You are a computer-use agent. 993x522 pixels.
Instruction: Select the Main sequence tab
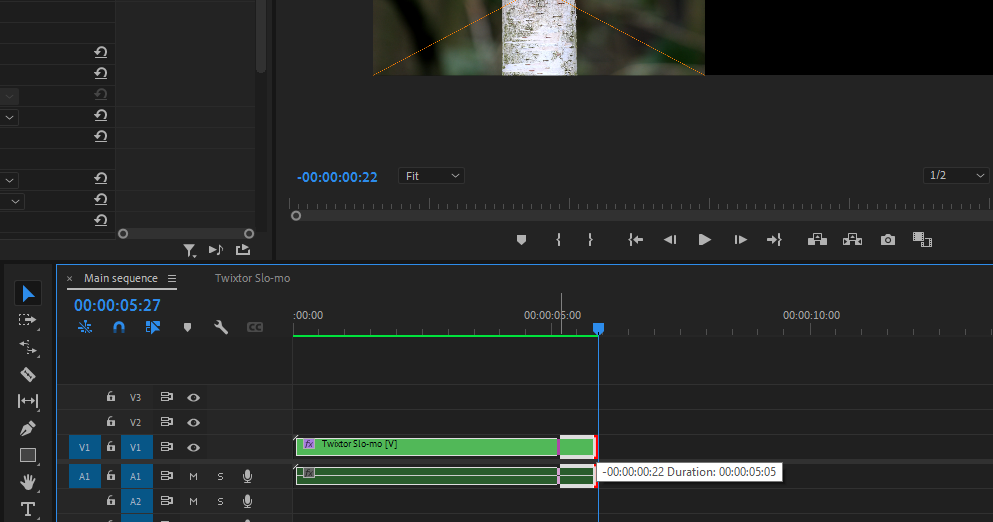pyautogui.click(x=121, y=278)
